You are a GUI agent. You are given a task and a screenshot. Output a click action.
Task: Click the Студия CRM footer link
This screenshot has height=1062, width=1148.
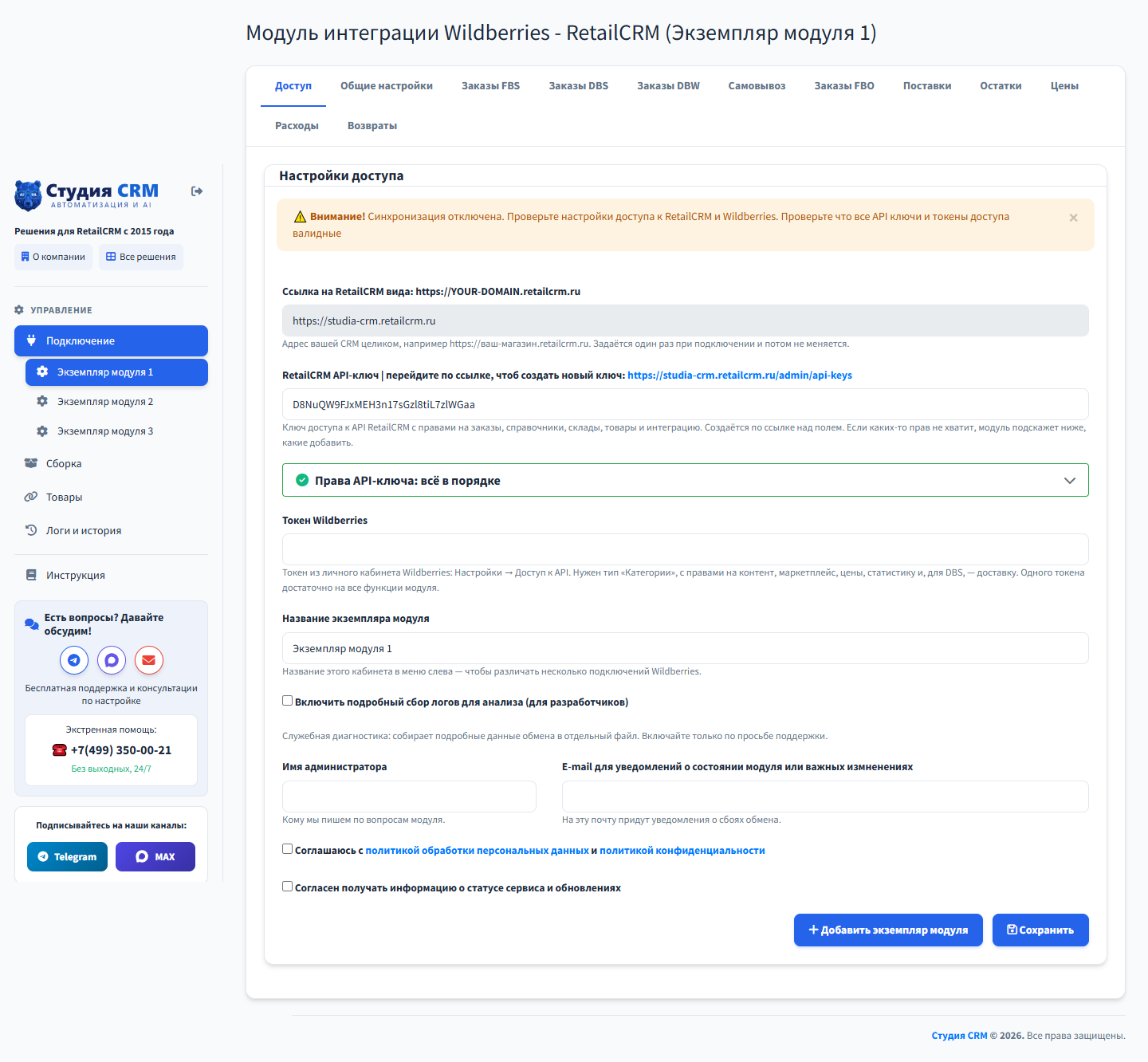tap(959, 1036)
